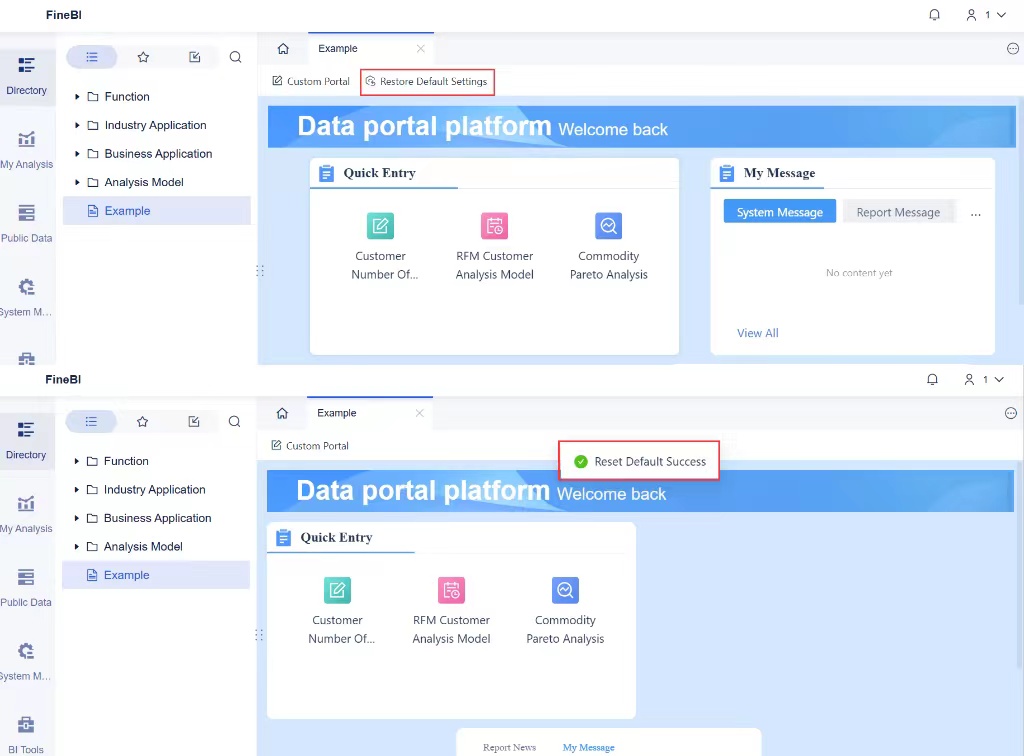Open Public Data in bottom sidebar
1024x756 pixels.
tap(26, 589)
